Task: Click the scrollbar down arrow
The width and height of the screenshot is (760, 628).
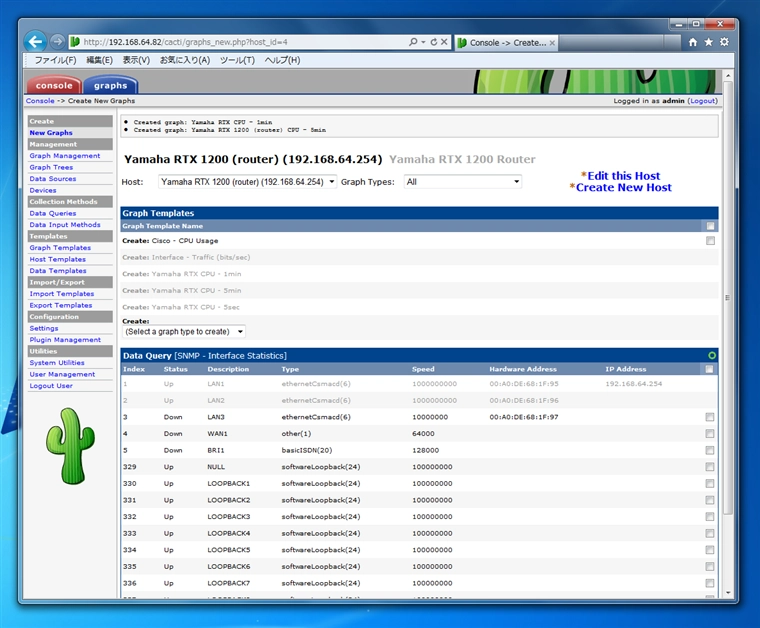Action: (728, 593)
